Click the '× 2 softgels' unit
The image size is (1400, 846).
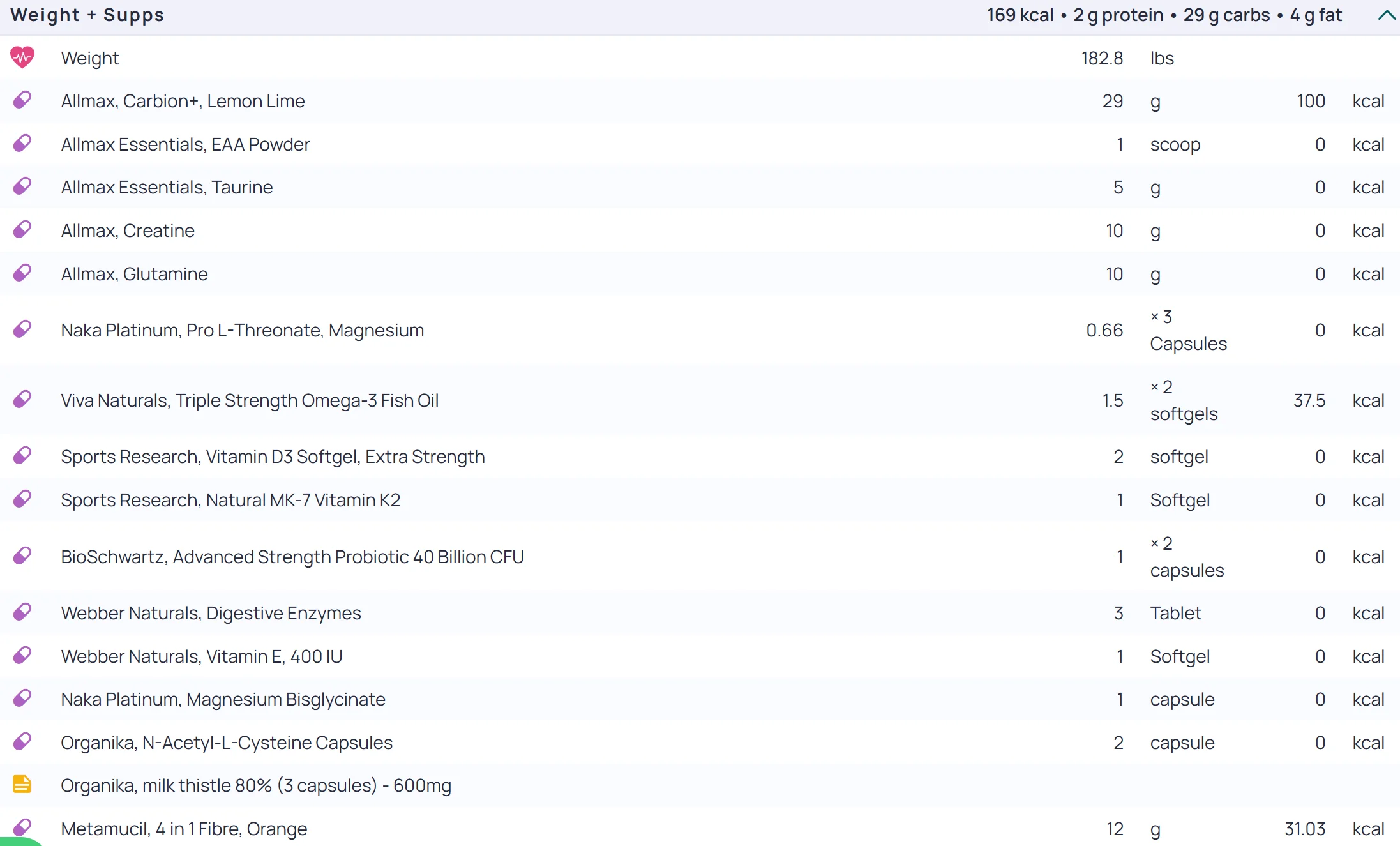click(1184, 400)
